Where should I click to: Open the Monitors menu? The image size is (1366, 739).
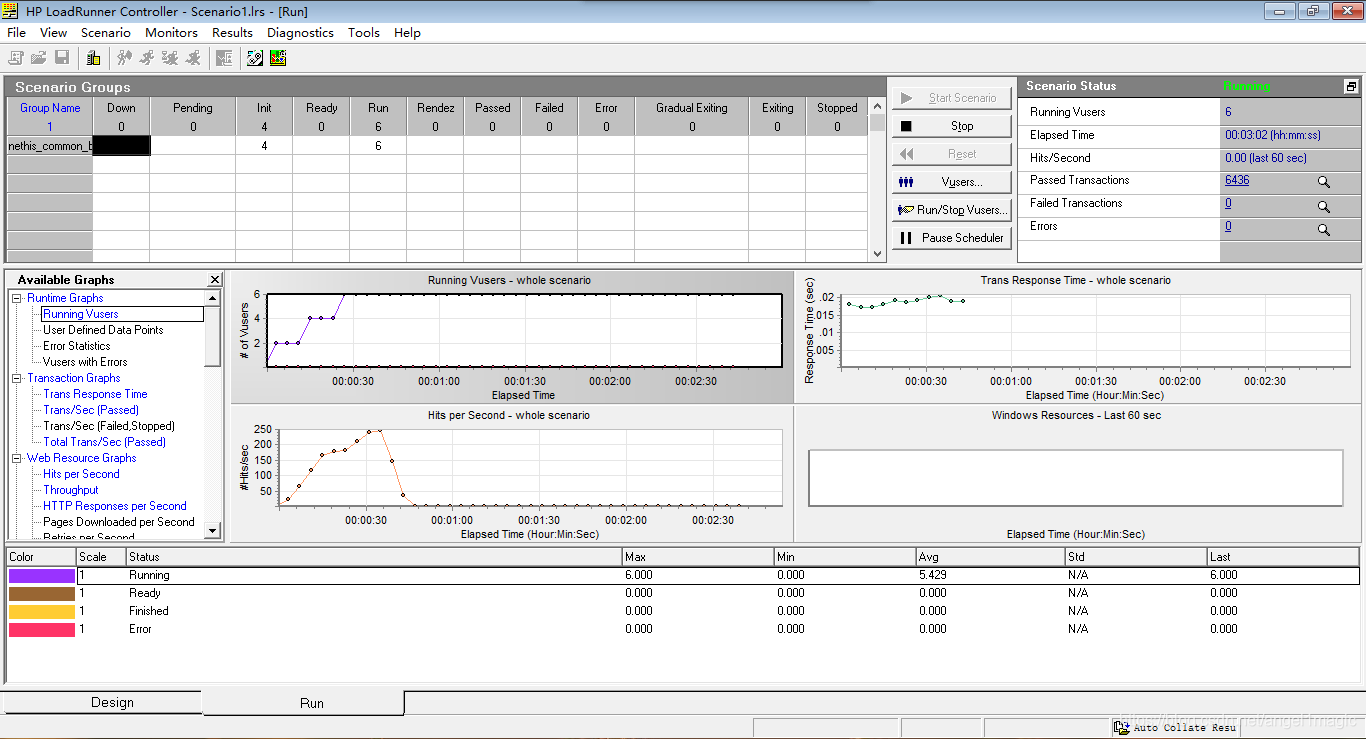(x=172, y=32)
